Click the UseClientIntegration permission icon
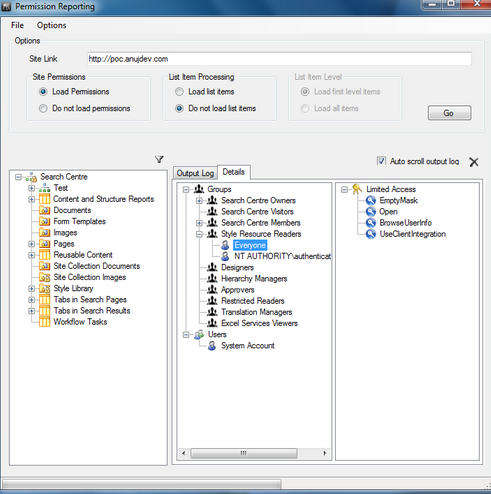This screenshot has width=491, height=494. click(371, 234)
